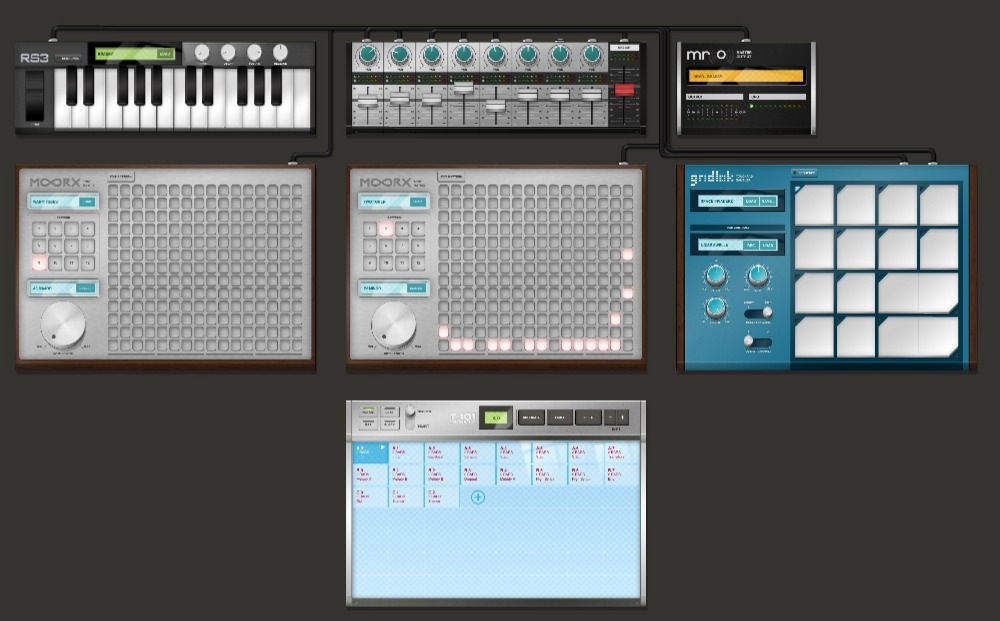
Task: Flip the vertical switch on the T-101
Action: coord(410,416)
